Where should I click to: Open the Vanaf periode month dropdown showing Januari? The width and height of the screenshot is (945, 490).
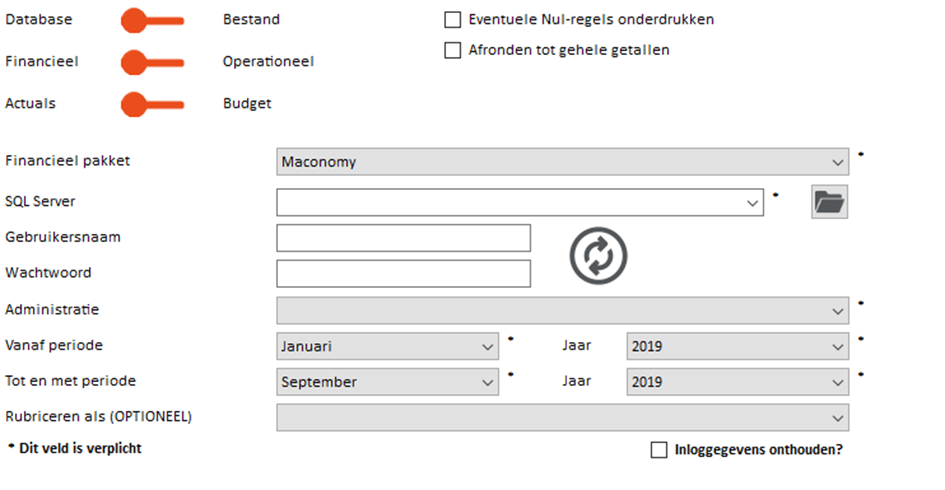(388, 346)
